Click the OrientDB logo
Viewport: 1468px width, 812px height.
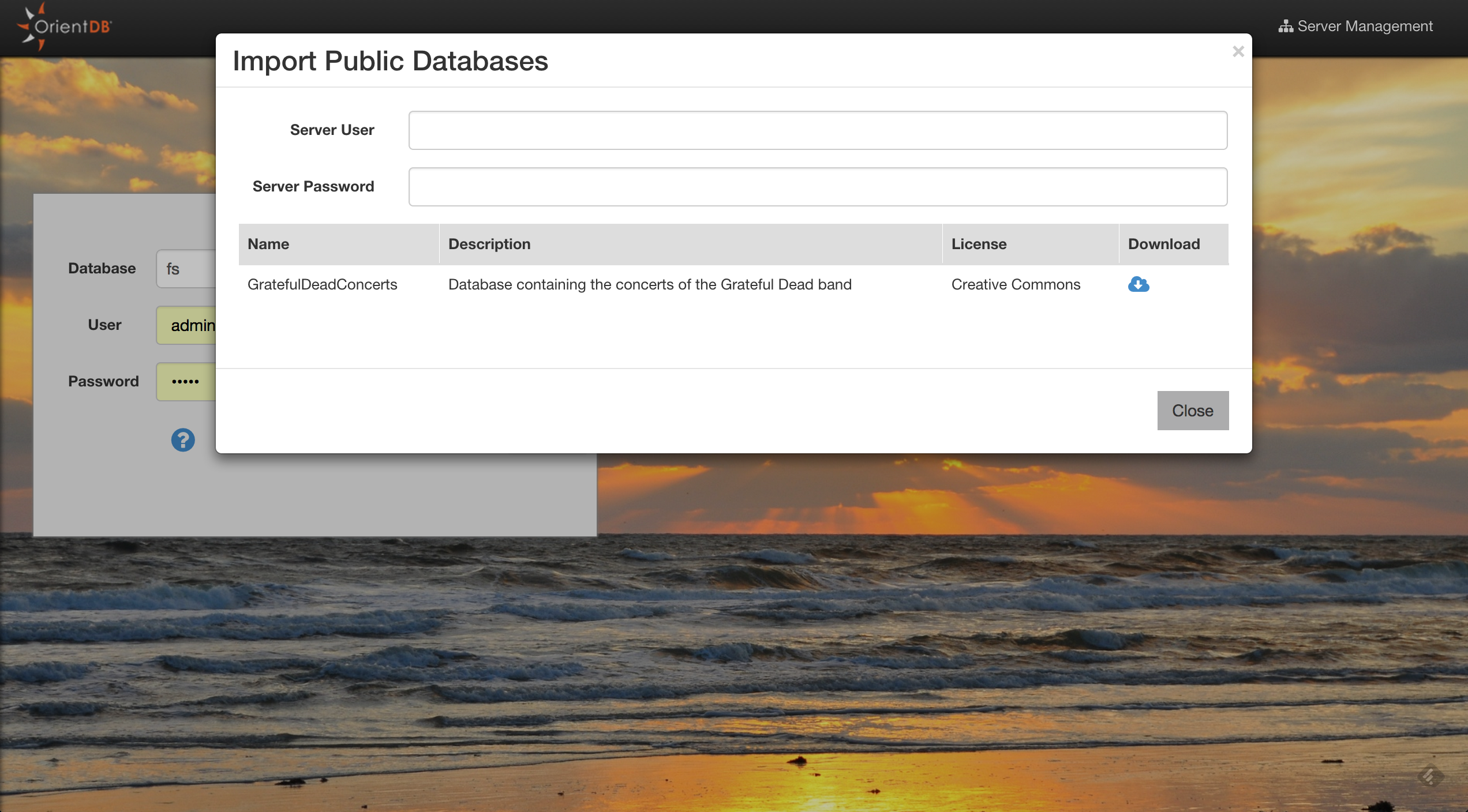click(x=63, y=27)
